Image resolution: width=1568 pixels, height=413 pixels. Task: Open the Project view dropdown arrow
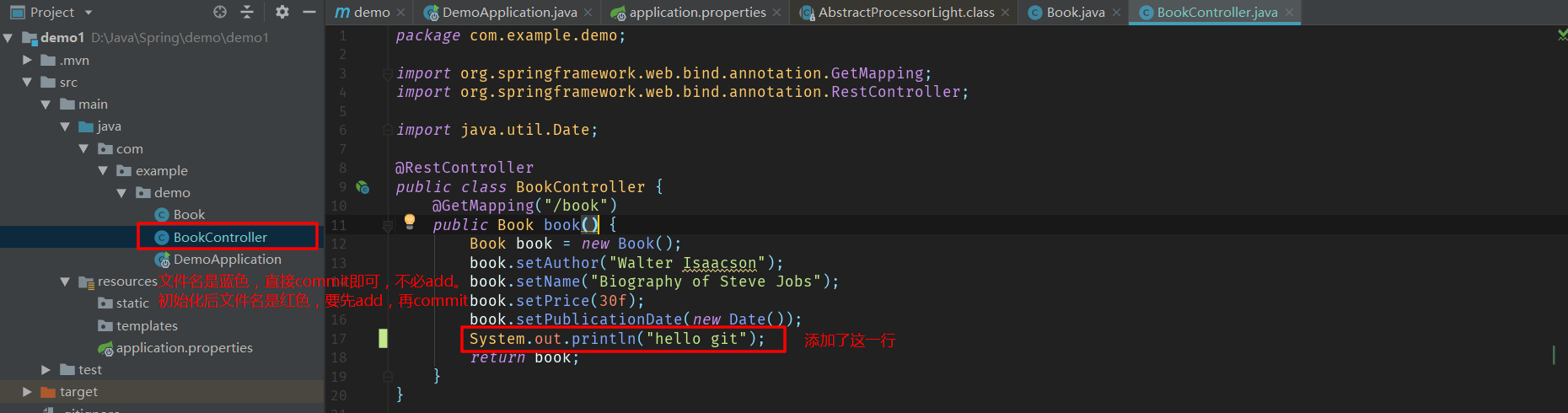pyautogui.click(x=89, y=13)
